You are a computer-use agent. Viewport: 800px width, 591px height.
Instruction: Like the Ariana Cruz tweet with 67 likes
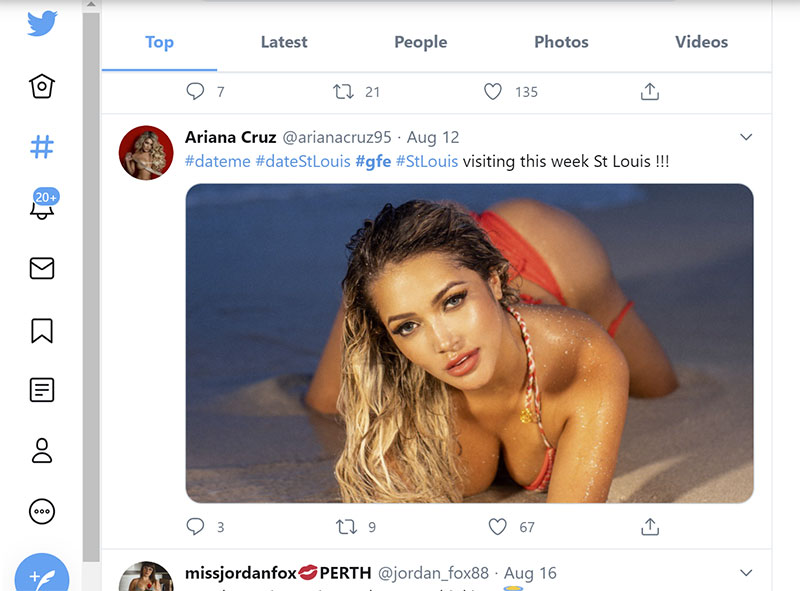497,526
